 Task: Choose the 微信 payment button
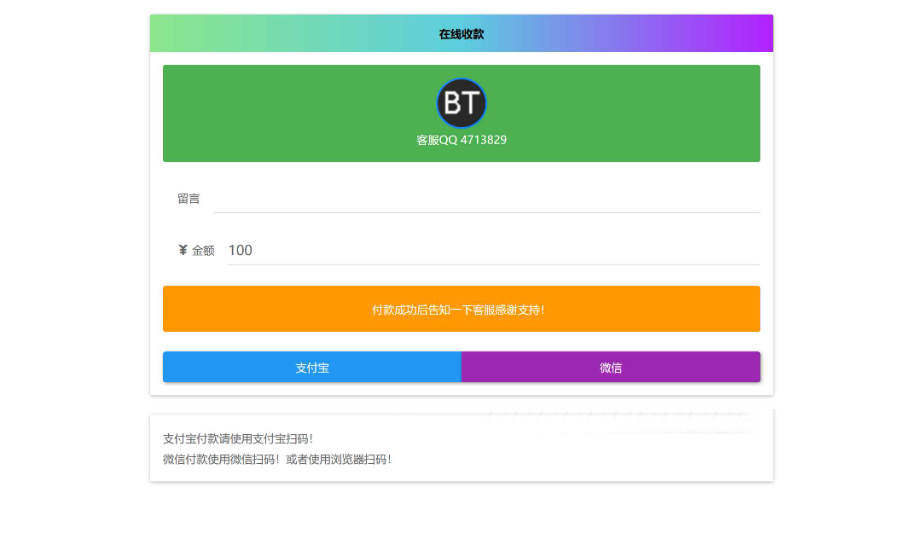(x=610, y=367)
